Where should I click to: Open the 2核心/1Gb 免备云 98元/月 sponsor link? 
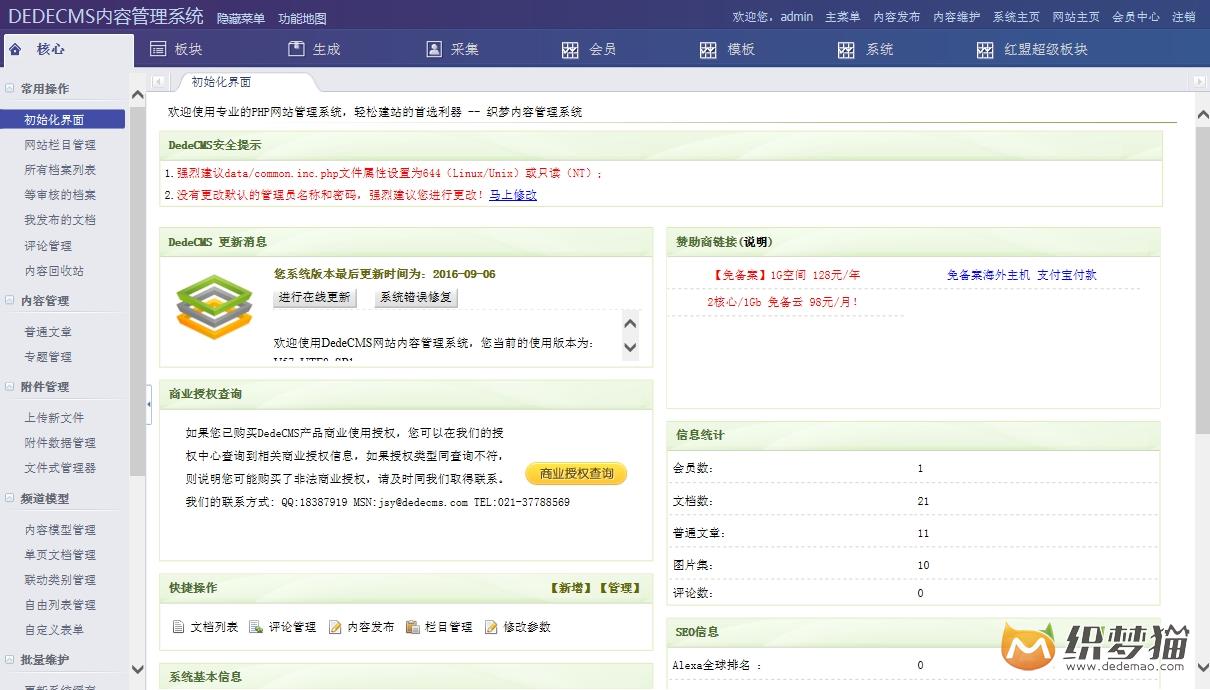click(x=783, y=302)
